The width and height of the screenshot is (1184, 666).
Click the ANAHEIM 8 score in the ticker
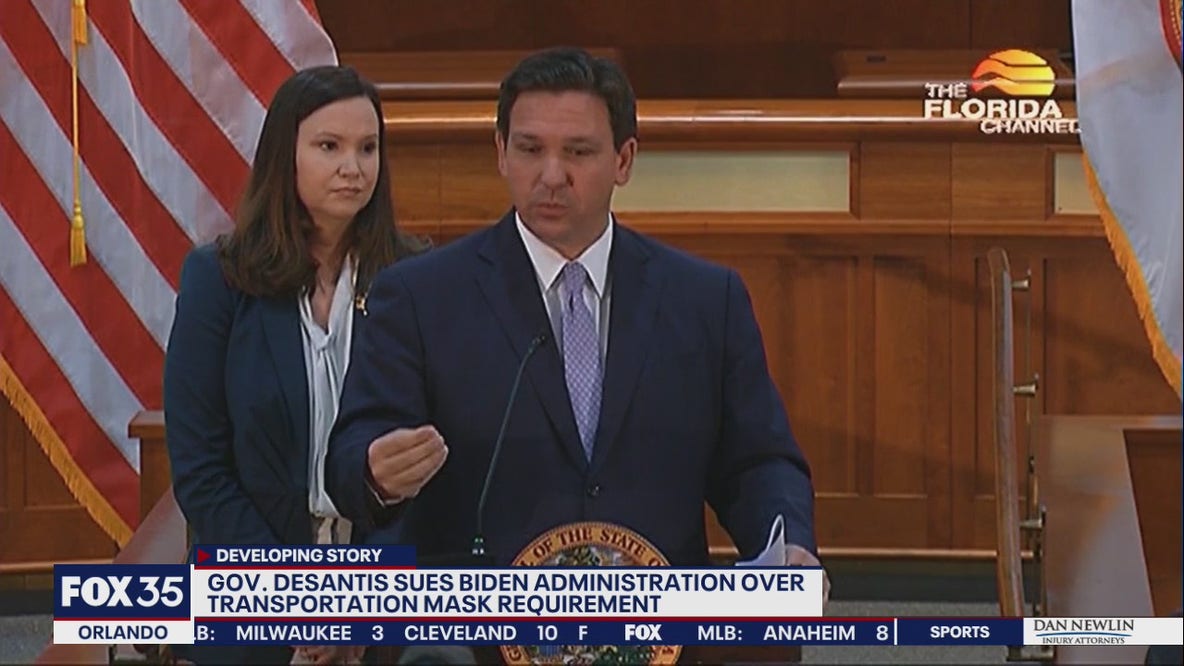tap(825, 633)
